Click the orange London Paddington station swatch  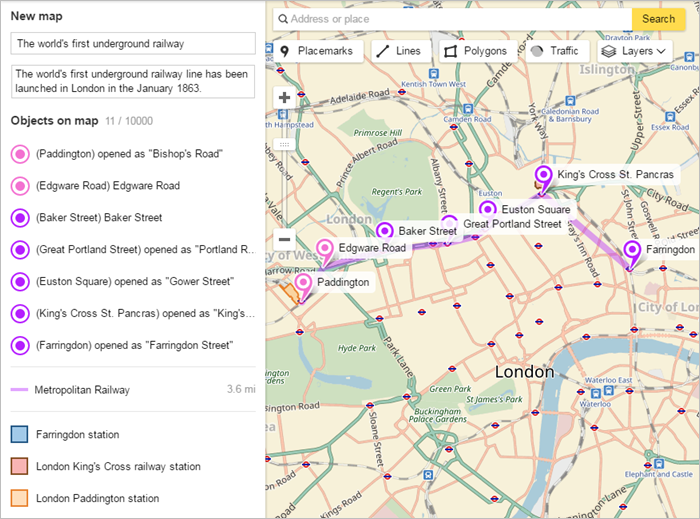[19, 498]
